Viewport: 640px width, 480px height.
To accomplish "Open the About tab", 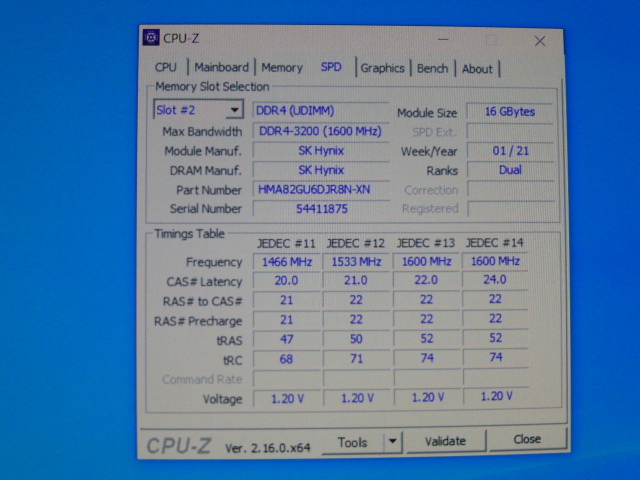I will pyautogui.click(x=477, y=69).
